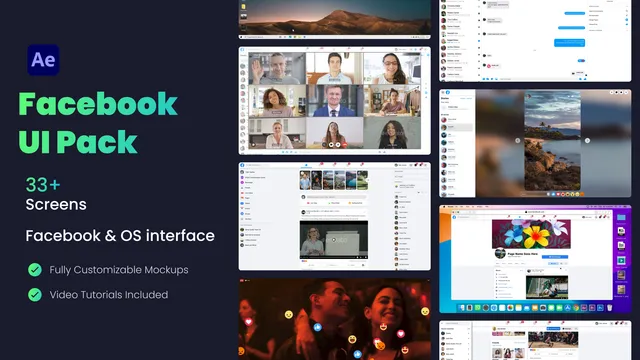Click the Facebook & OS interface line
The image size is (640, 360).
[x=120, y=236]
